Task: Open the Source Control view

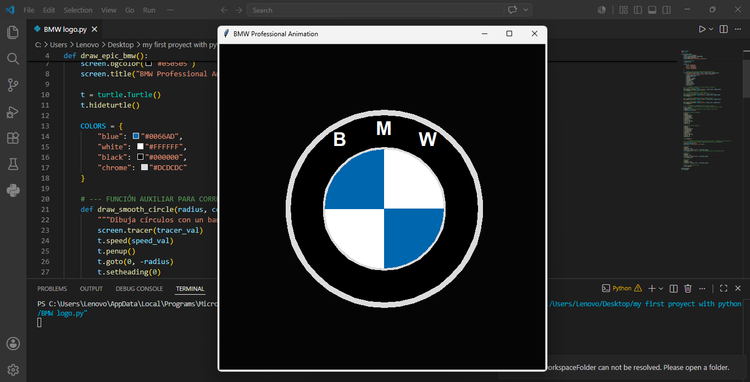Action: coord(13,85)
